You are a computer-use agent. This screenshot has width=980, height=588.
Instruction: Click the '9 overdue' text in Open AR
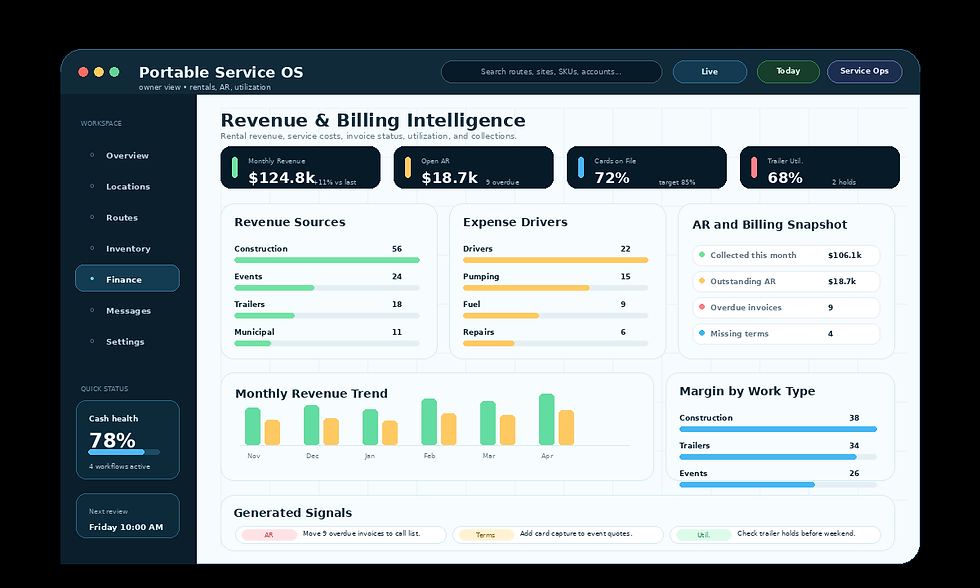[502, 182]
